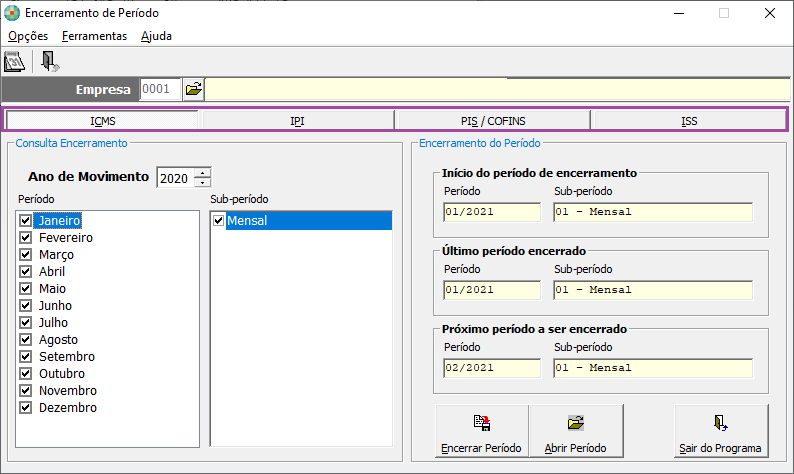Minimize the Encerramento de Período window
Image resolution: width=794 pixels, height=474 pixels.
click(x=679, y=13)
